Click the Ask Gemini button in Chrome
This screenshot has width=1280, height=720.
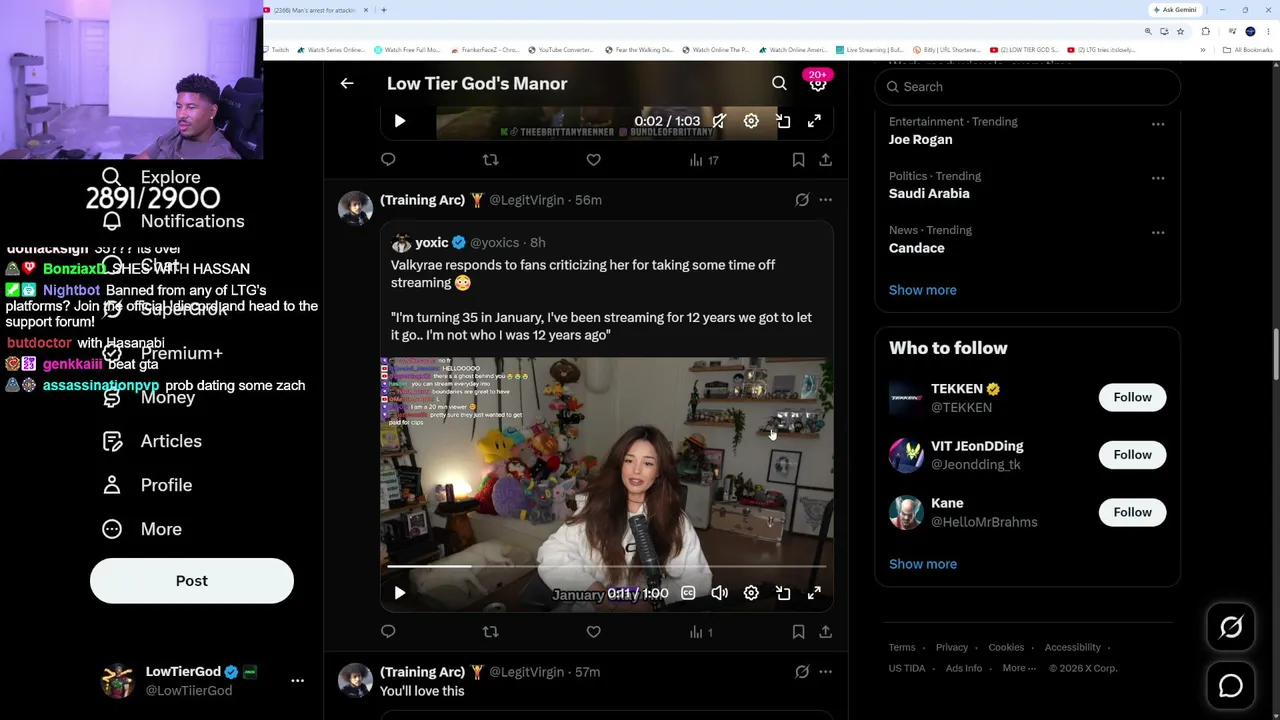pyautogui.click(x=1175, y=10)
